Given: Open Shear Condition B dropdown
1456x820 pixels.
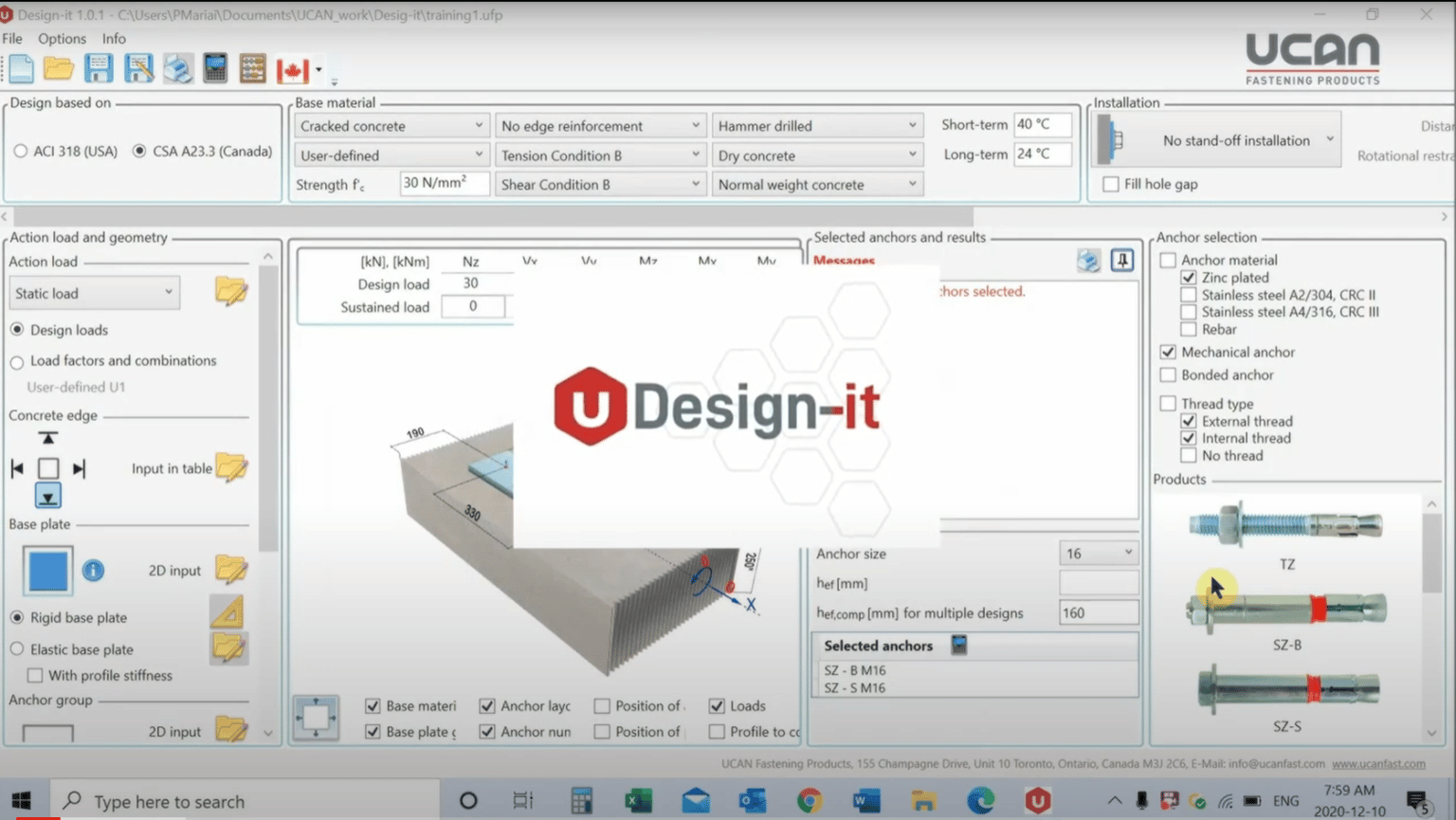Looking at the screenshot, I should click(x=600, y=184).
